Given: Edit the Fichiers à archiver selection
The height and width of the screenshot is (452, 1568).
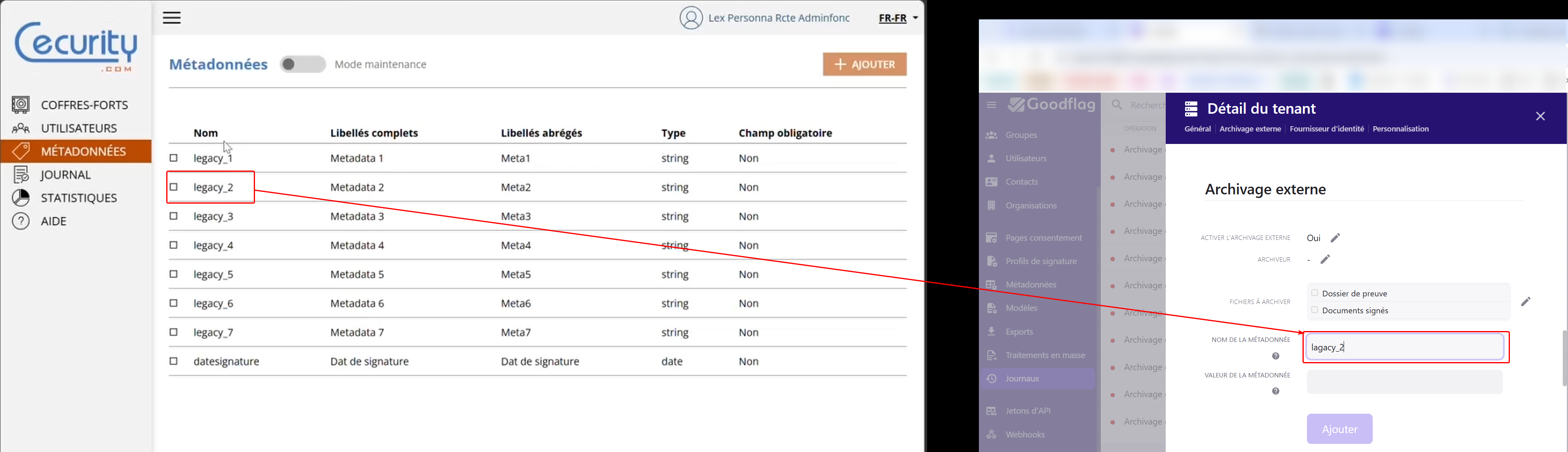Looking at the screenshot, I should 1525,302.
